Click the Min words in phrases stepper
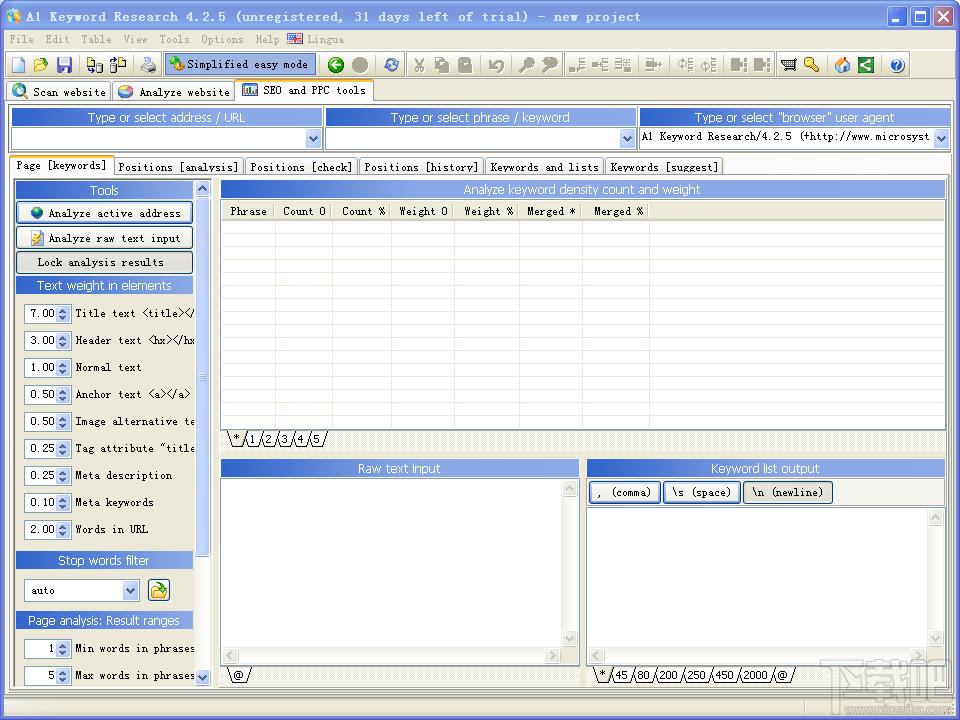 point(62,648)
